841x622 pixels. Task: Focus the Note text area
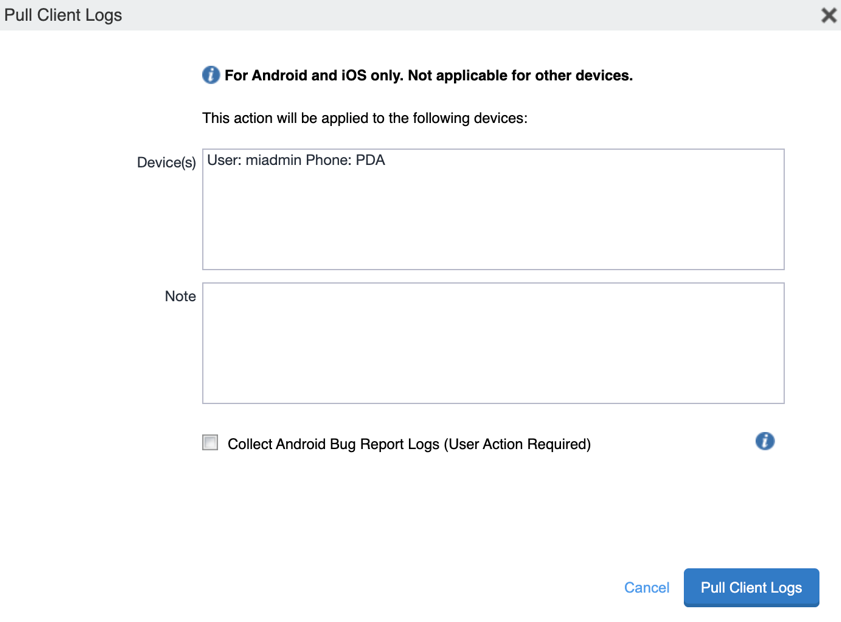pos(493,343)
